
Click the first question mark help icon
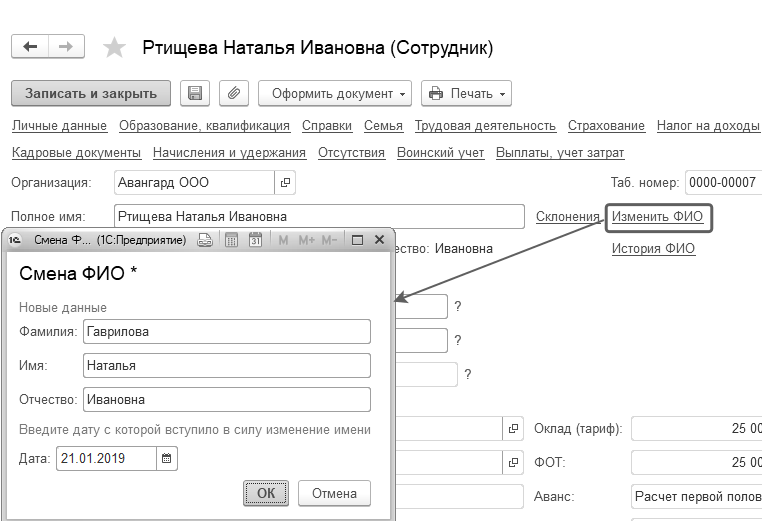[x=457, y=306]
